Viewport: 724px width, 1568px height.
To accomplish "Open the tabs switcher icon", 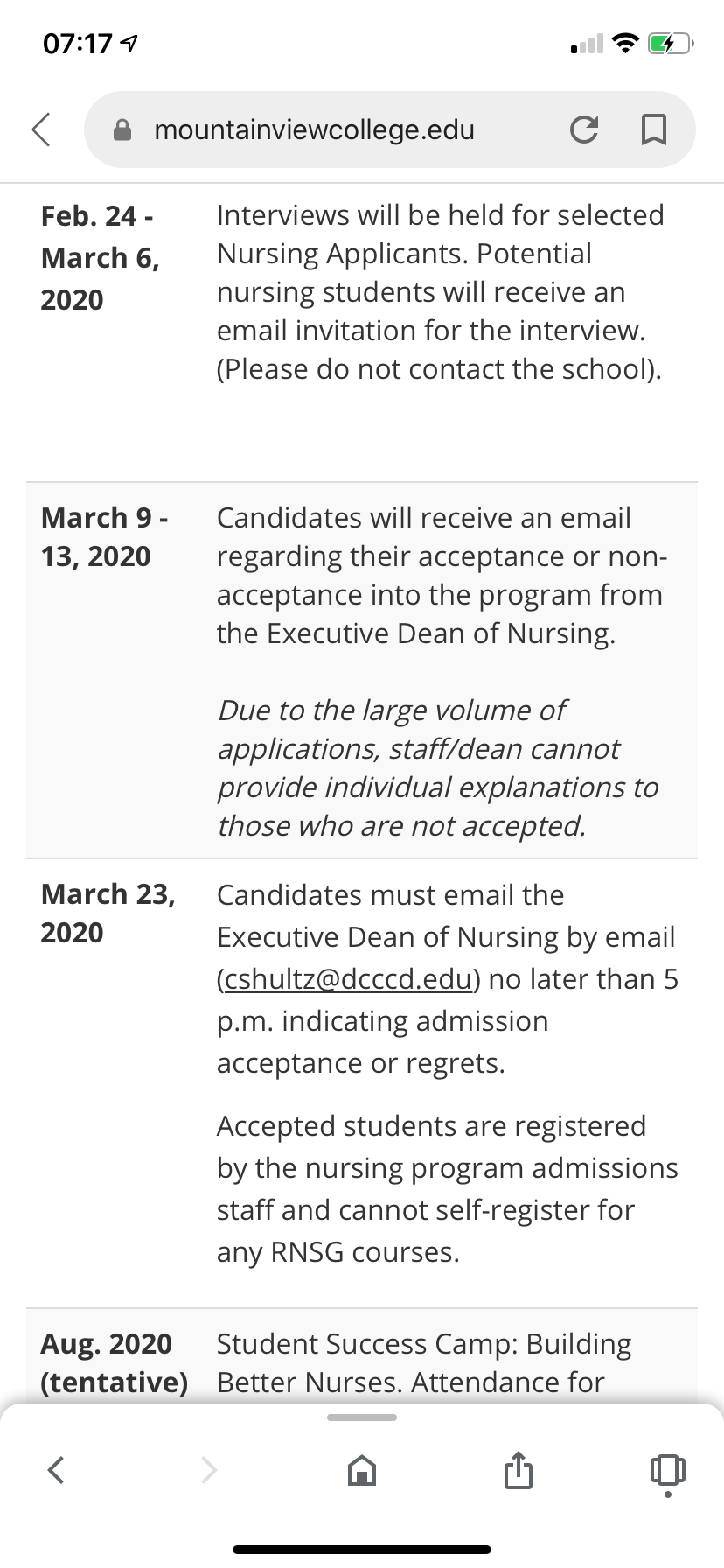I will click(668, 1470).
